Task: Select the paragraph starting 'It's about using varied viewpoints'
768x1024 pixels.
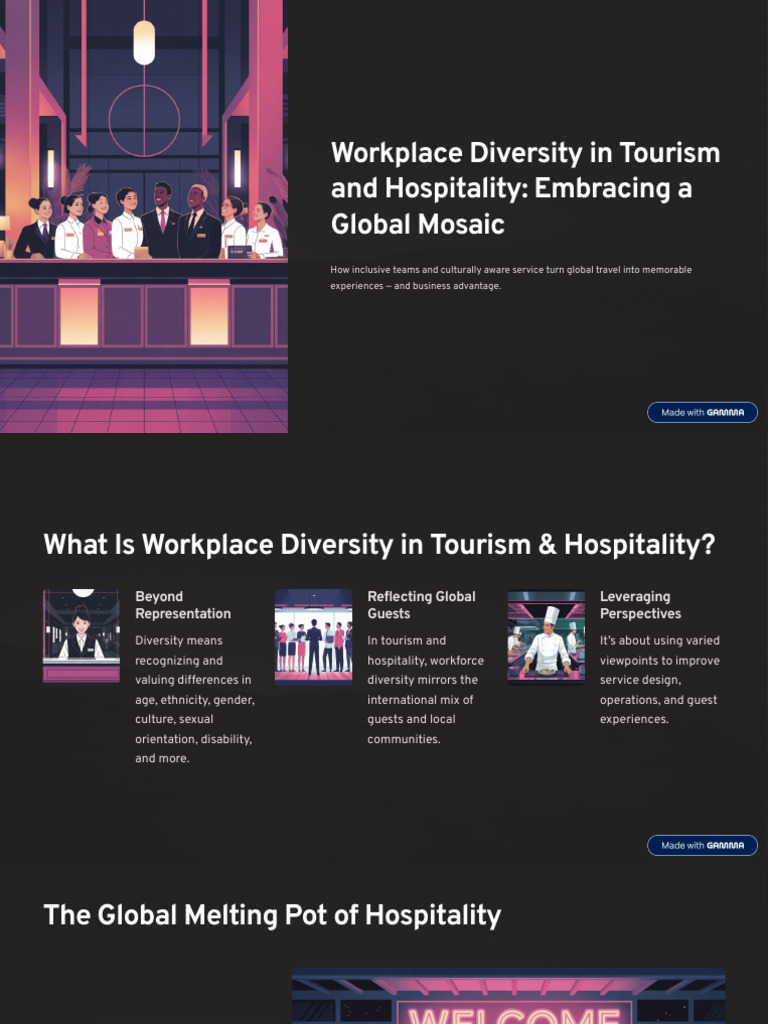Action: (660, 680)
